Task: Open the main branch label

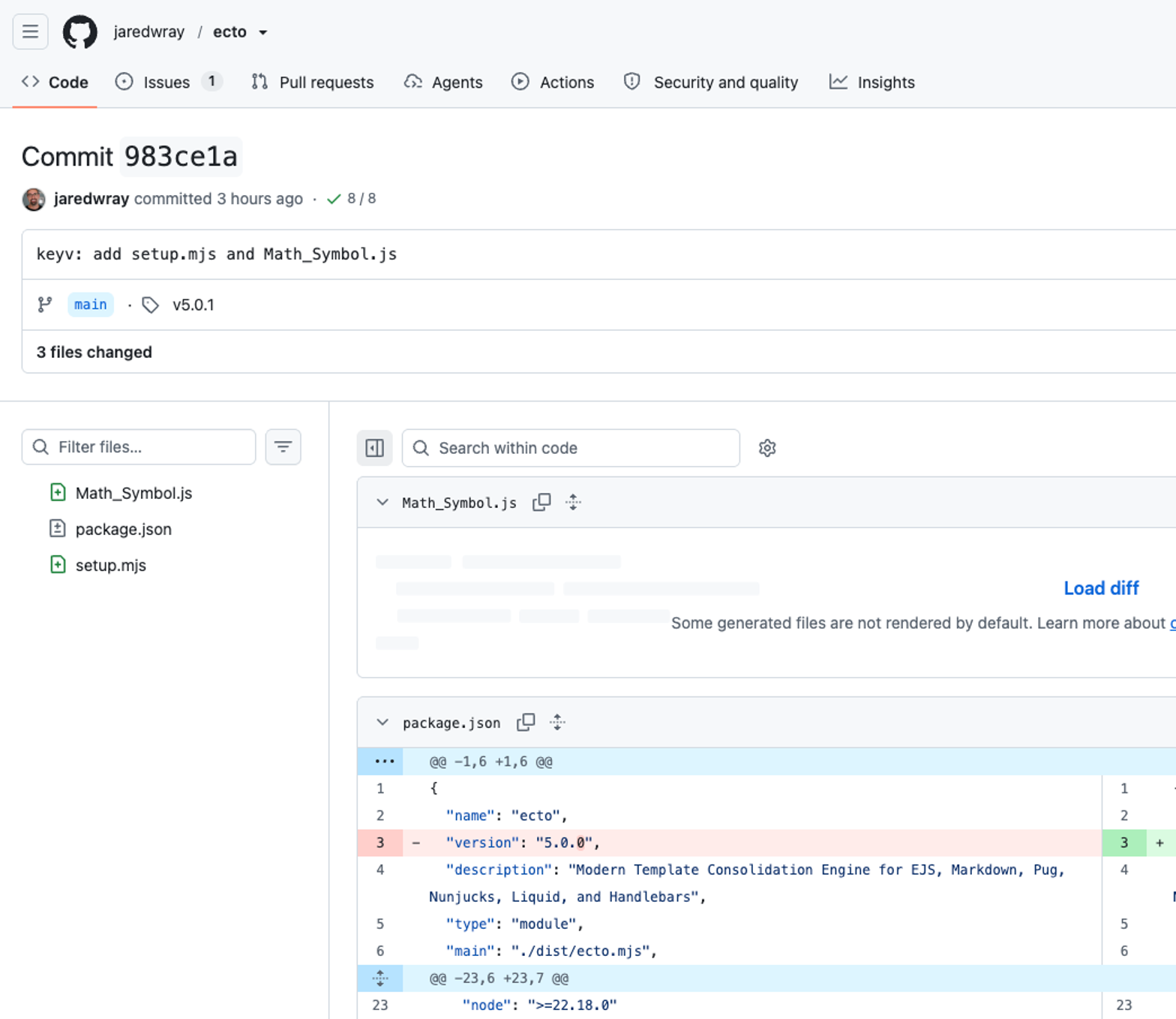Action: [91, 305]
